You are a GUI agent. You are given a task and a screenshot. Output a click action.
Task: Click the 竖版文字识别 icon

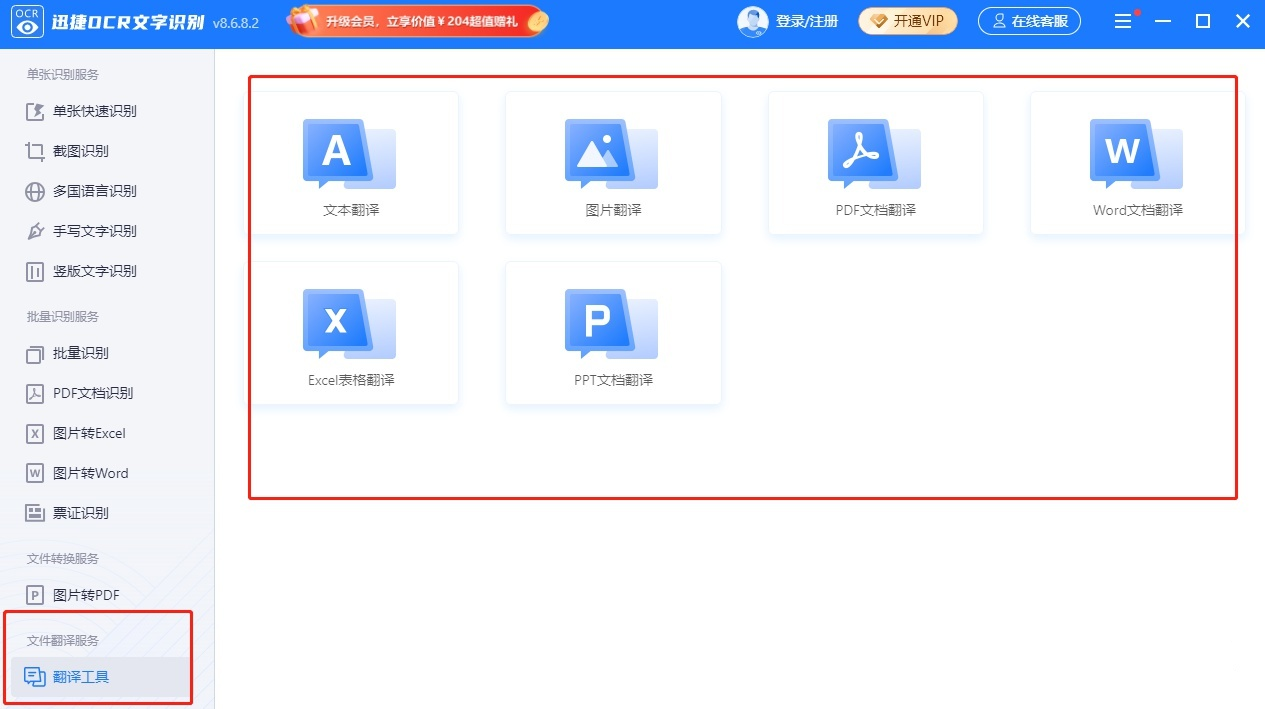[35, 271]
